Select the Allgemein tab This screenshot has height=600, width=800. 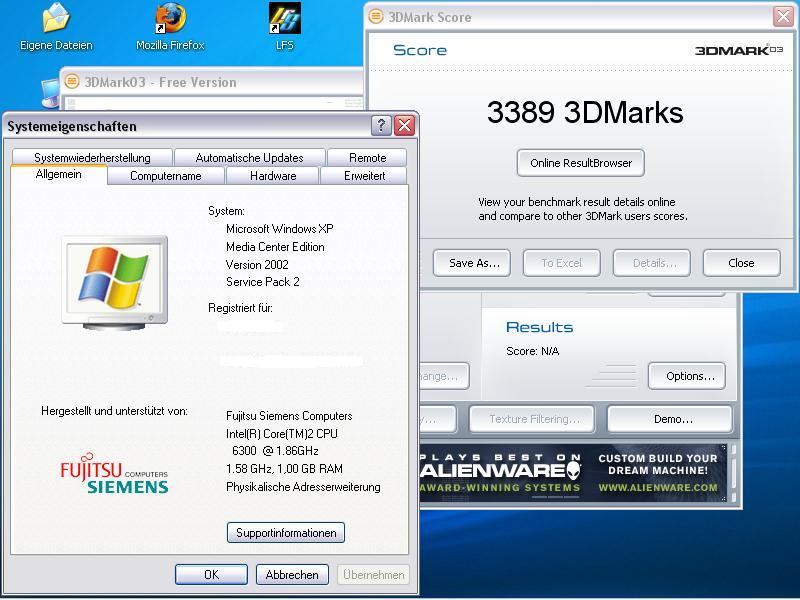click(59, 174)
